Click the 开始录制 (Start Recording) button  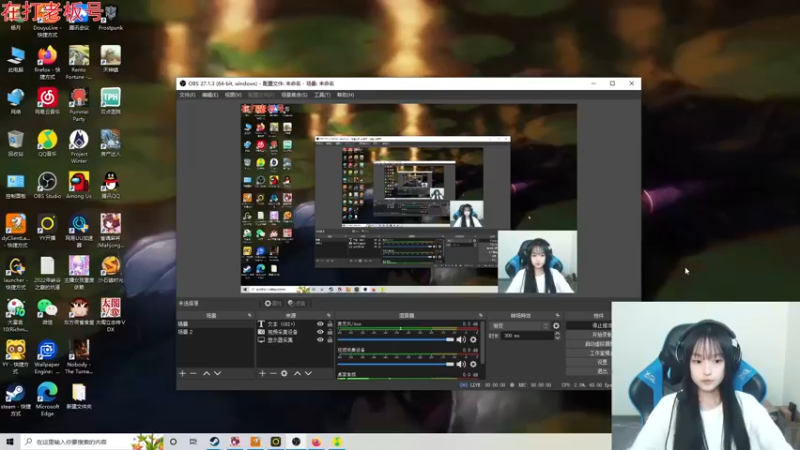pyautogui.click(x=589, y=335)
